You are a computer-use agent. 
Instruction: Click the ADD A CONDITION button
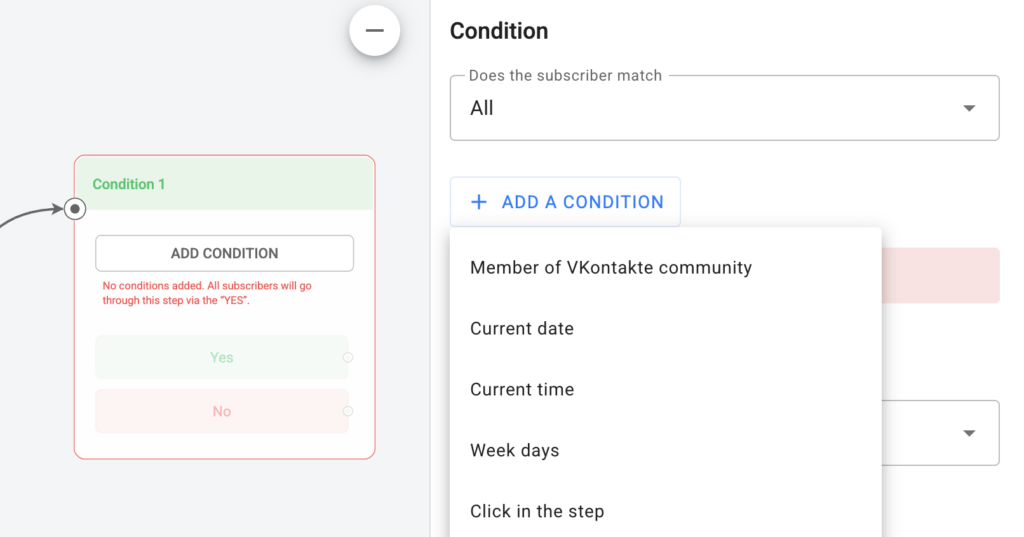(x=565, y=202)
